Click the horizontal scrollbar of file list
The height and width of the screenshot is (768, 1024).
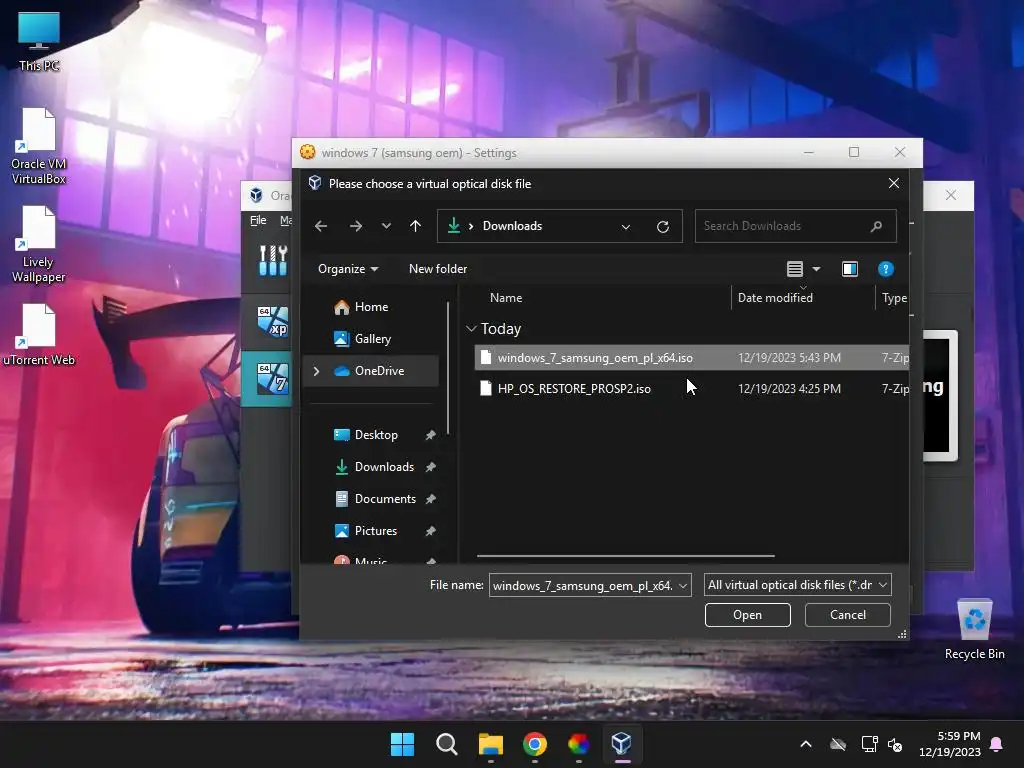click(x=626, y=556)
